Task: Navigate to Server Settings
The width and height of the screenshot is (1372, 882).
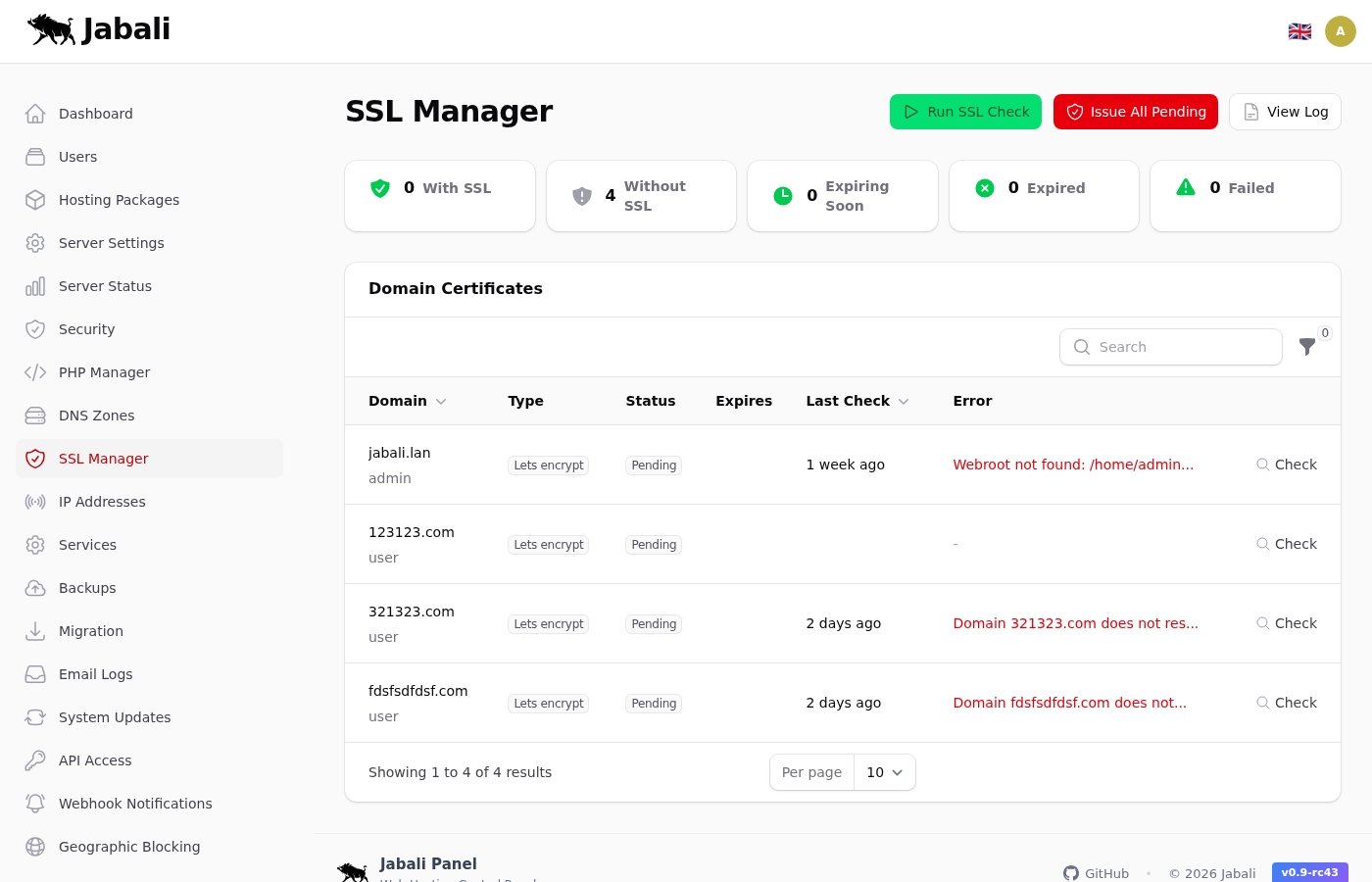Action: (x=111, y=243)
